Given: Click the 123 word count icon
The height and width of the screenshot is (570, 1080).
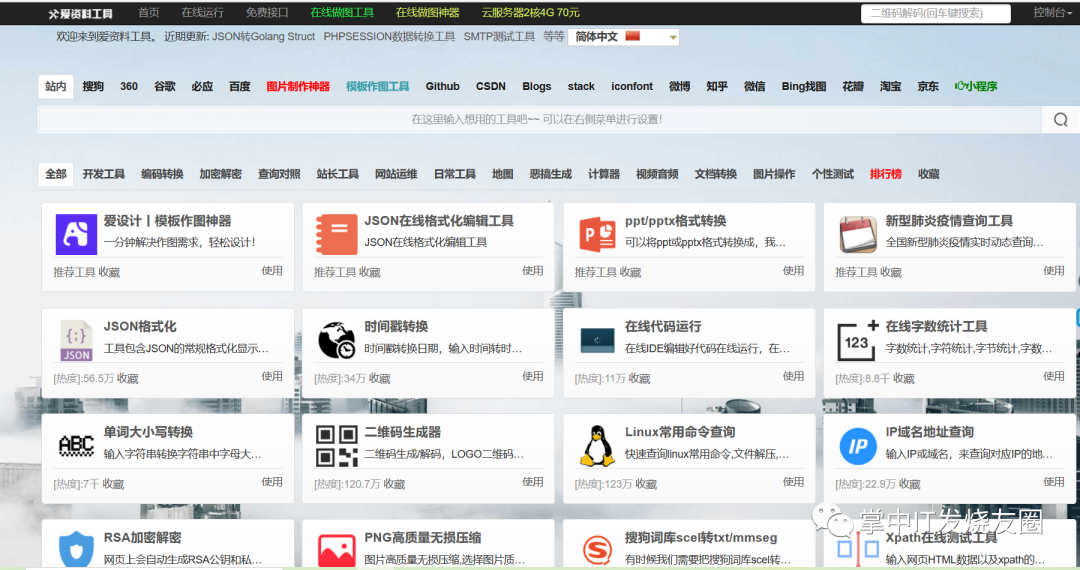Looking at the screenshot, I should (858, 340).
